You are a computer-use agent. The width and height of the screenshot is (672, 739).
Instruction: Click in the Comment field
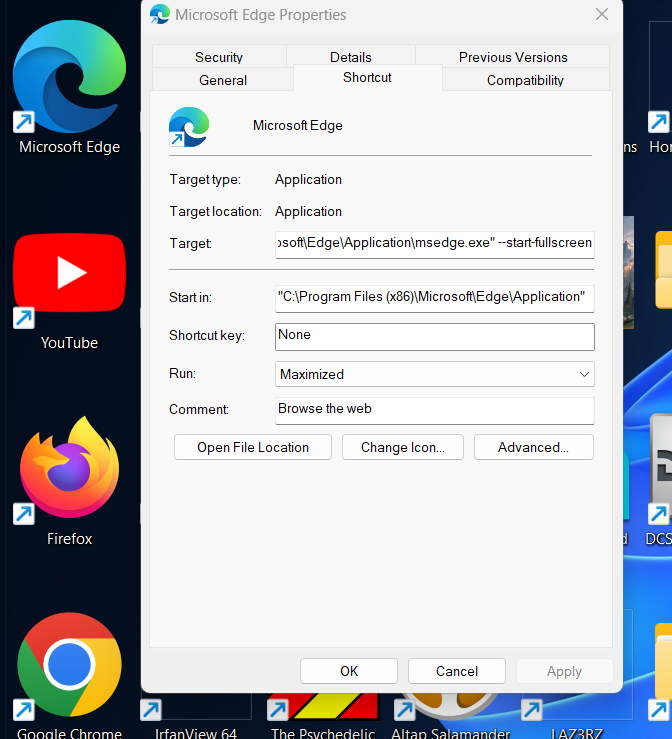(x=434, y=411)
